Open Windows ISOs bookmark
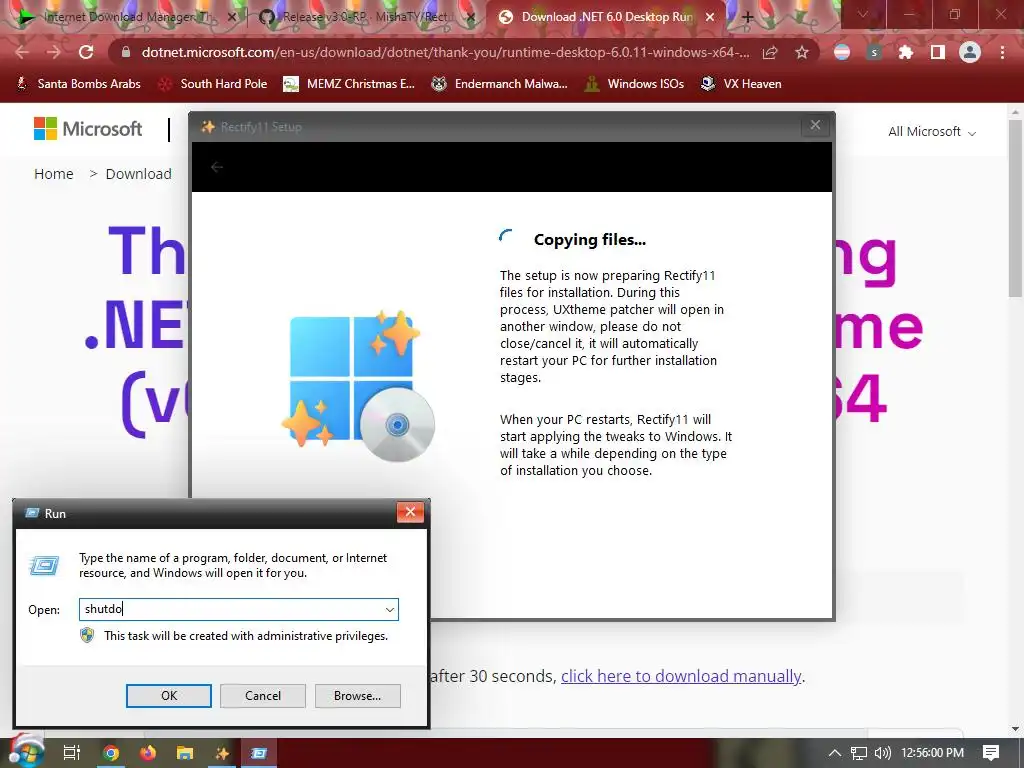The width and height of the screenshot is (1024, 768). coord(634,84)
